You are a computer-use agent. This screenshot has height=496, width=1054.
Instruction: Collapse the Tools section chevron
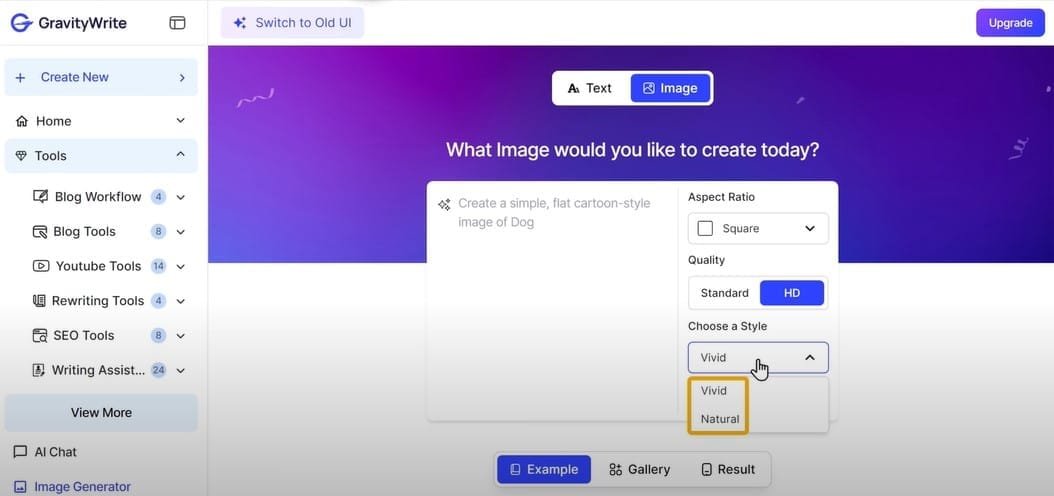coord(181,155)
